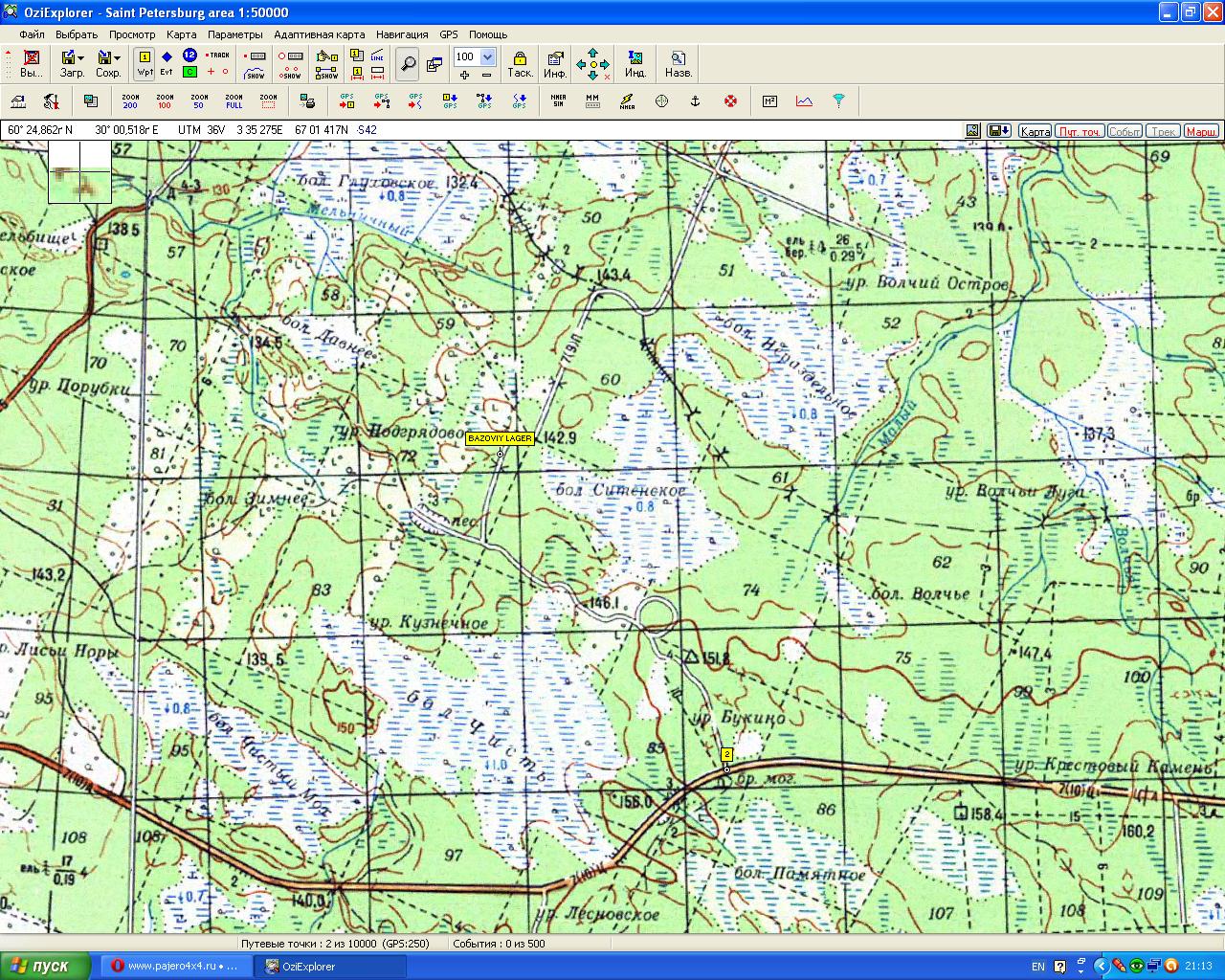The image size is (1225, 980).
Task: Open the M² area calculation tool
Action: pyautogui.click(x=769, y=100)
